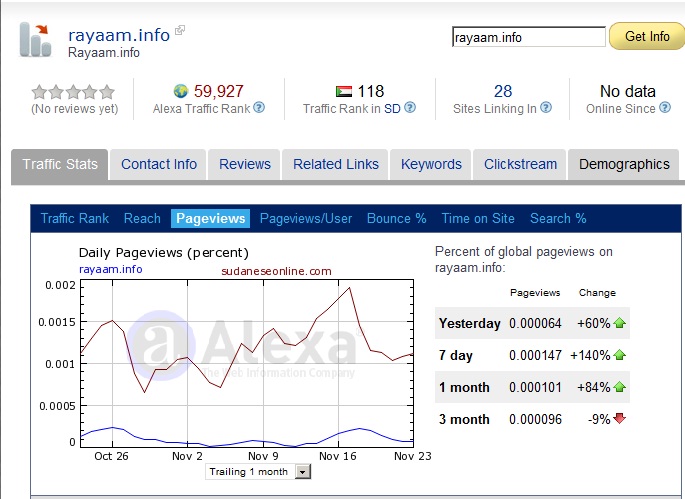This screenshot has height=499, width=685.
Task: Click the 3 month pageviews value 0.000096
Action: click(535, 419)
